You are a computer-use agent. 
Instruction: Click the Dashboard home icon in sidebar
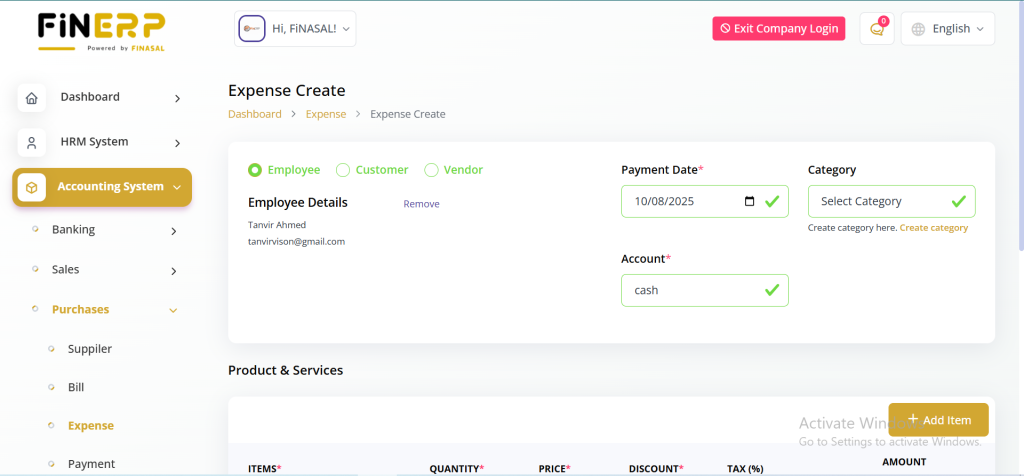tap(32, 98)
